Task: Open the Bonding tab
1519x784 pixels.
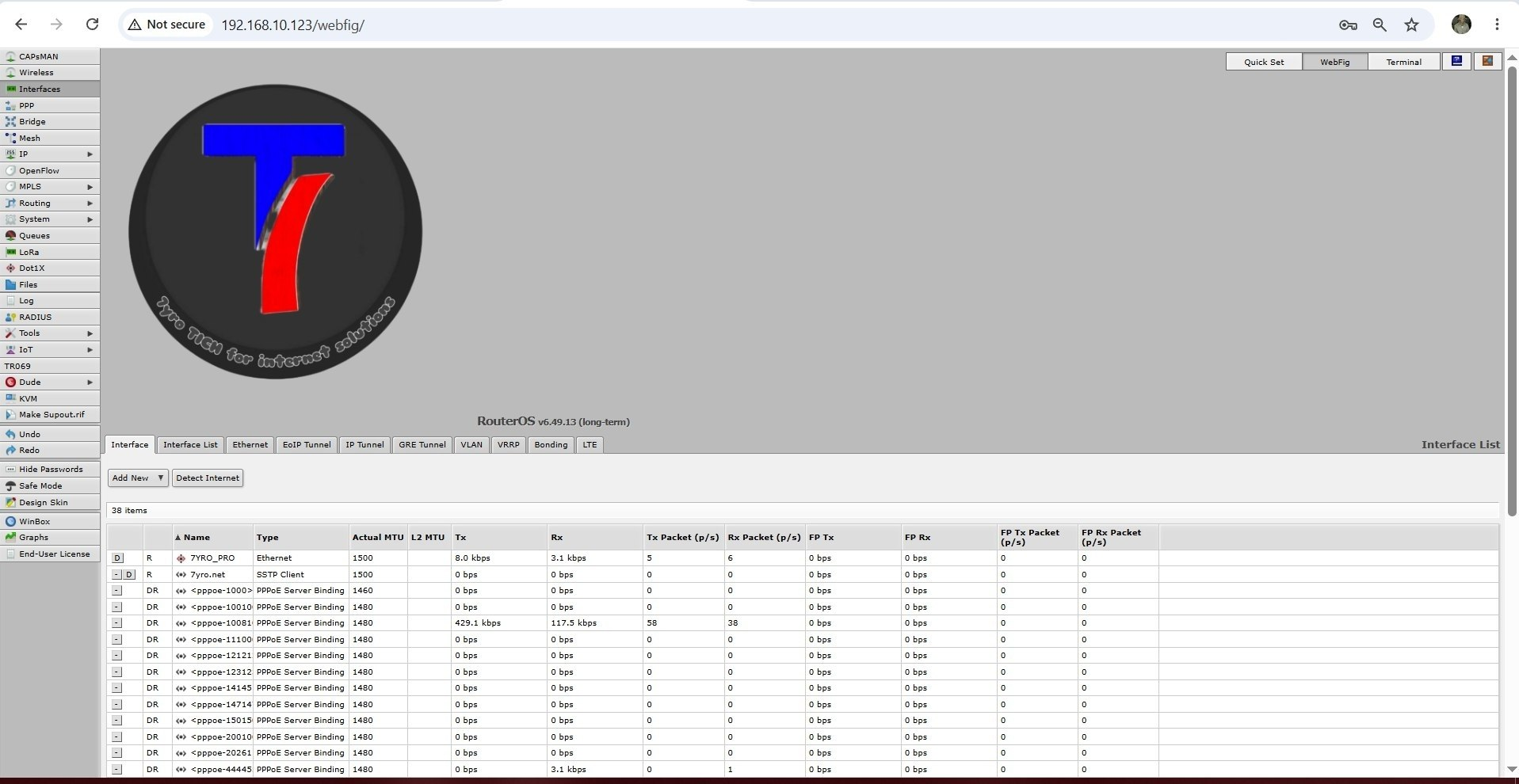Action: pyautogui.click(x=551, y=445)
